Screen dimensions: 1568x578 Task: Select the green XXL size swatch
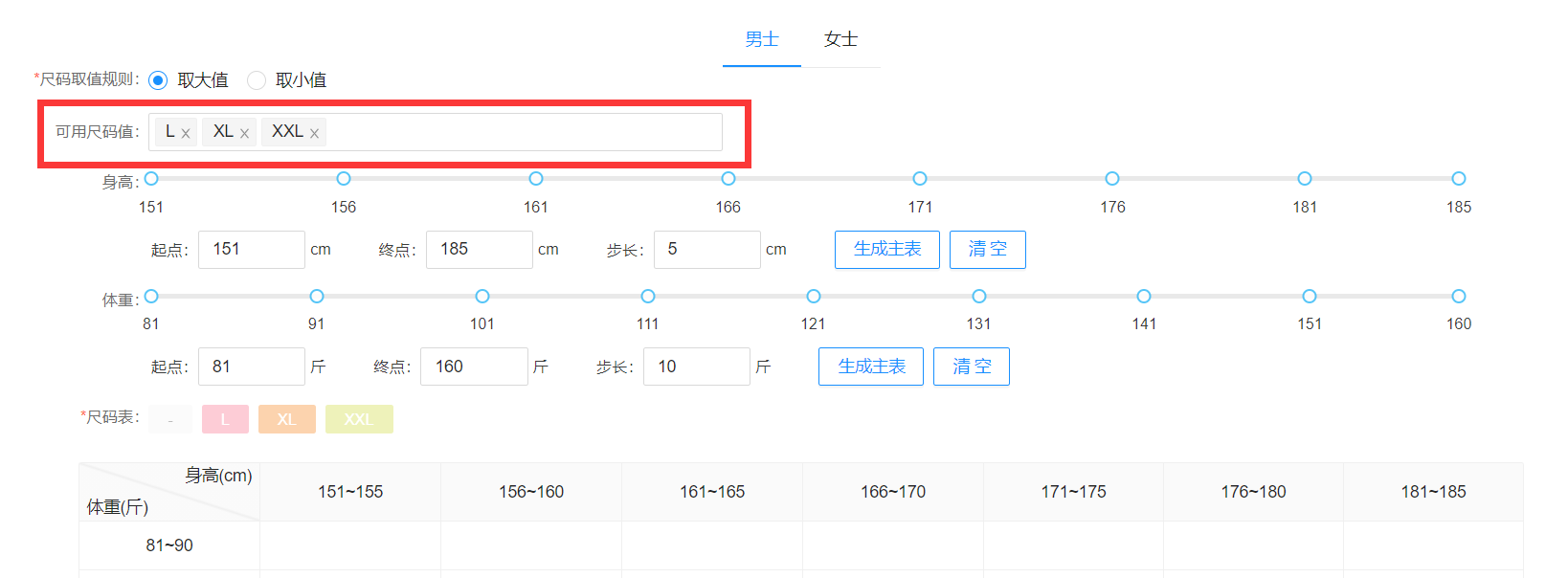pos(359,419)
